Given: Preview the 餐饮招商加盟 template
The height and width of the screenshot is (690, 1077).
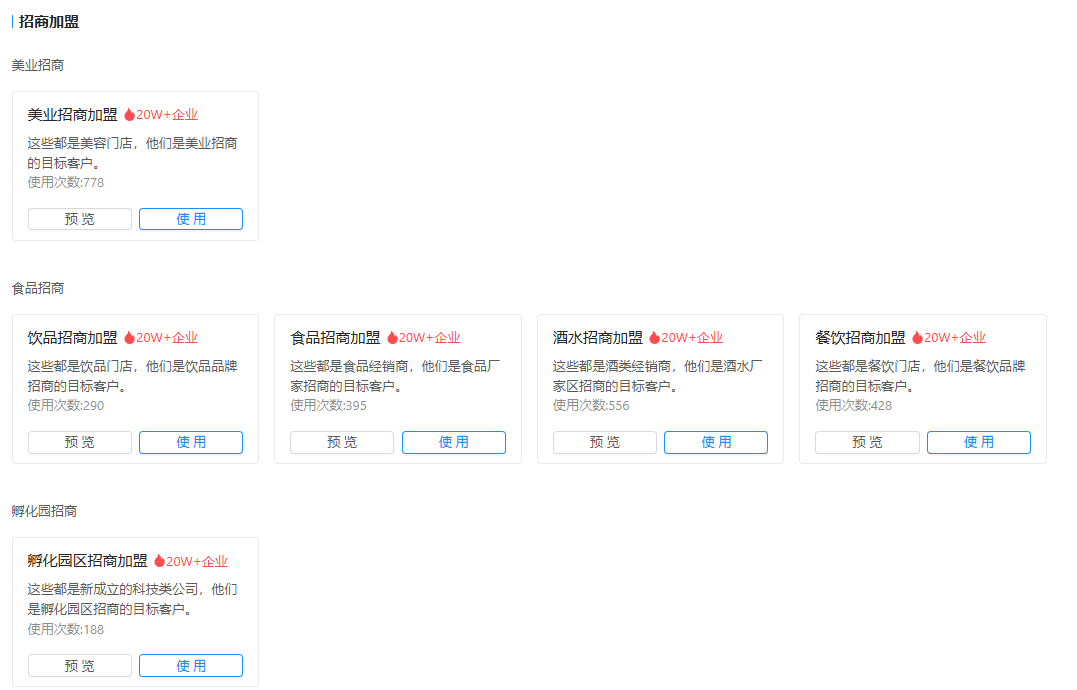Looking at the screenshot, I should pos(868,442).
